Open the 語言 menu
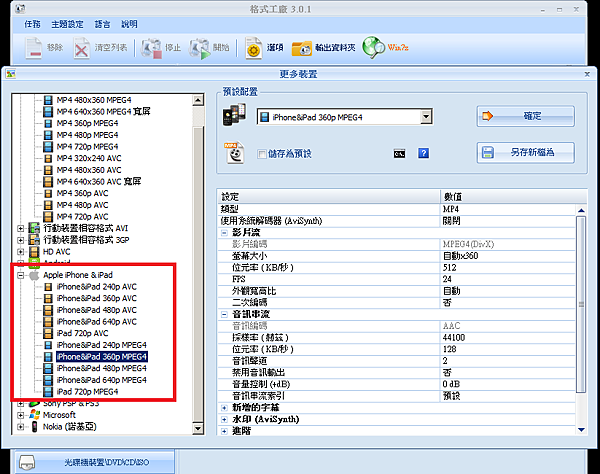 (x=102, y=24)
